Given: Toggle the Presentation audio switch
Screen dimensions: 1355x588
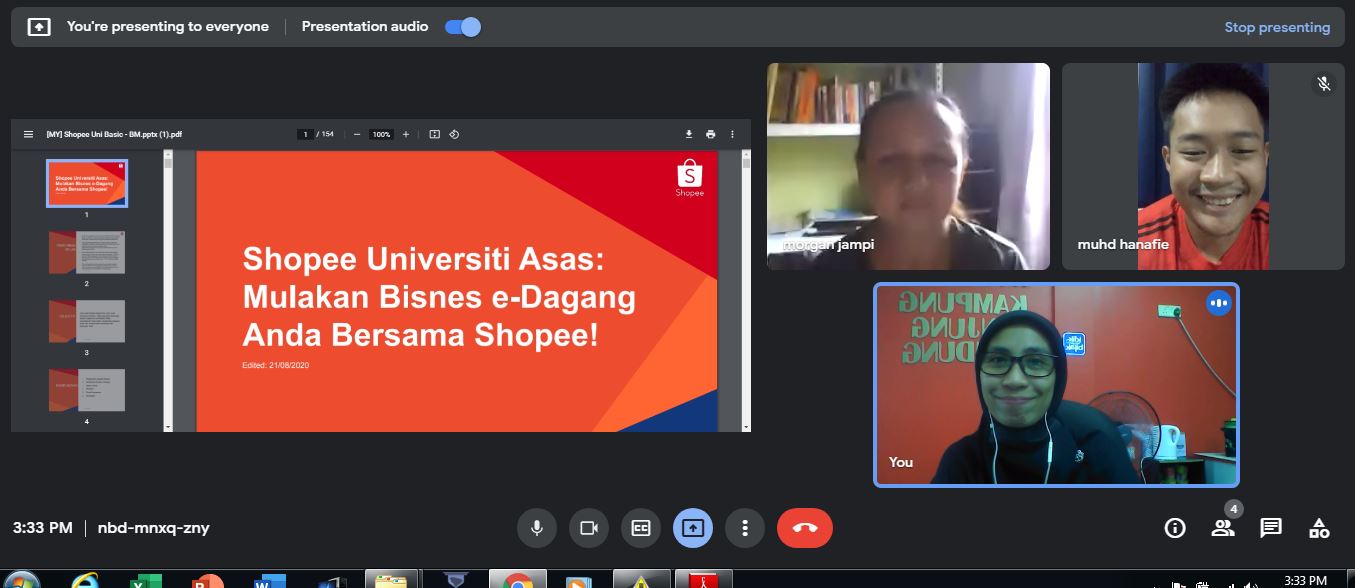Looking at the screenshot, I should 463,27.
